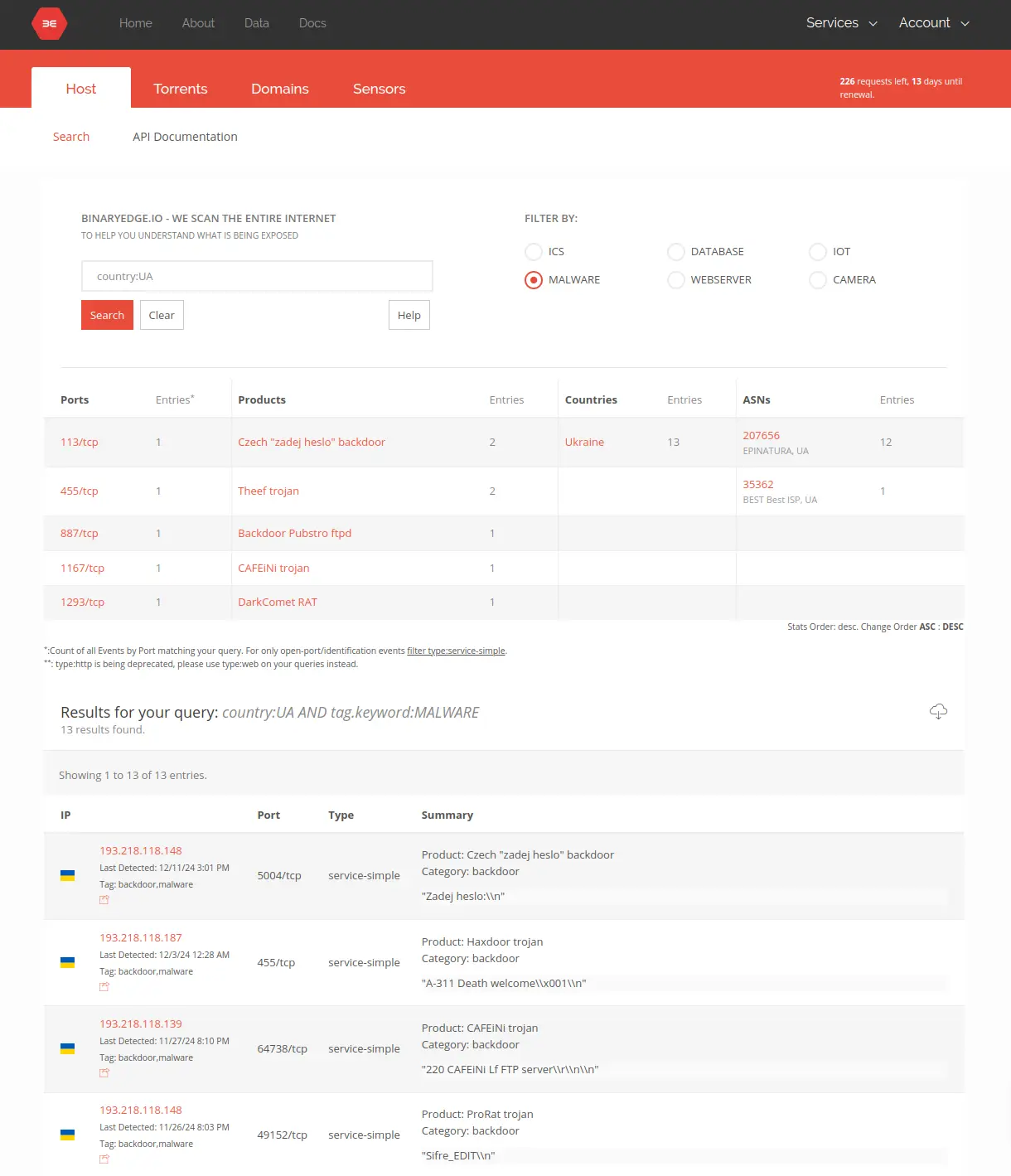Click the BinaryEdge hexagon logo
This screenshot has width=1011, height=1176.
coord(49,24)
